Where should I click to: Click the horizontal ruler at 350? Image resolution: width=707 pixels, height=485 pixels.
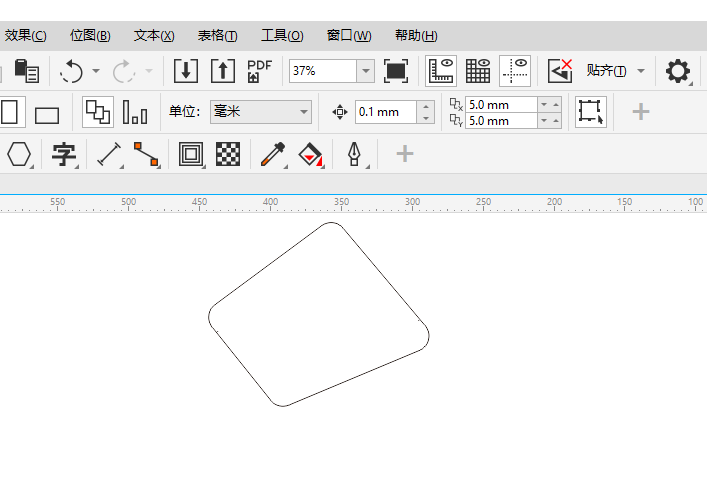pyautogui.click(x=341, y=203)
